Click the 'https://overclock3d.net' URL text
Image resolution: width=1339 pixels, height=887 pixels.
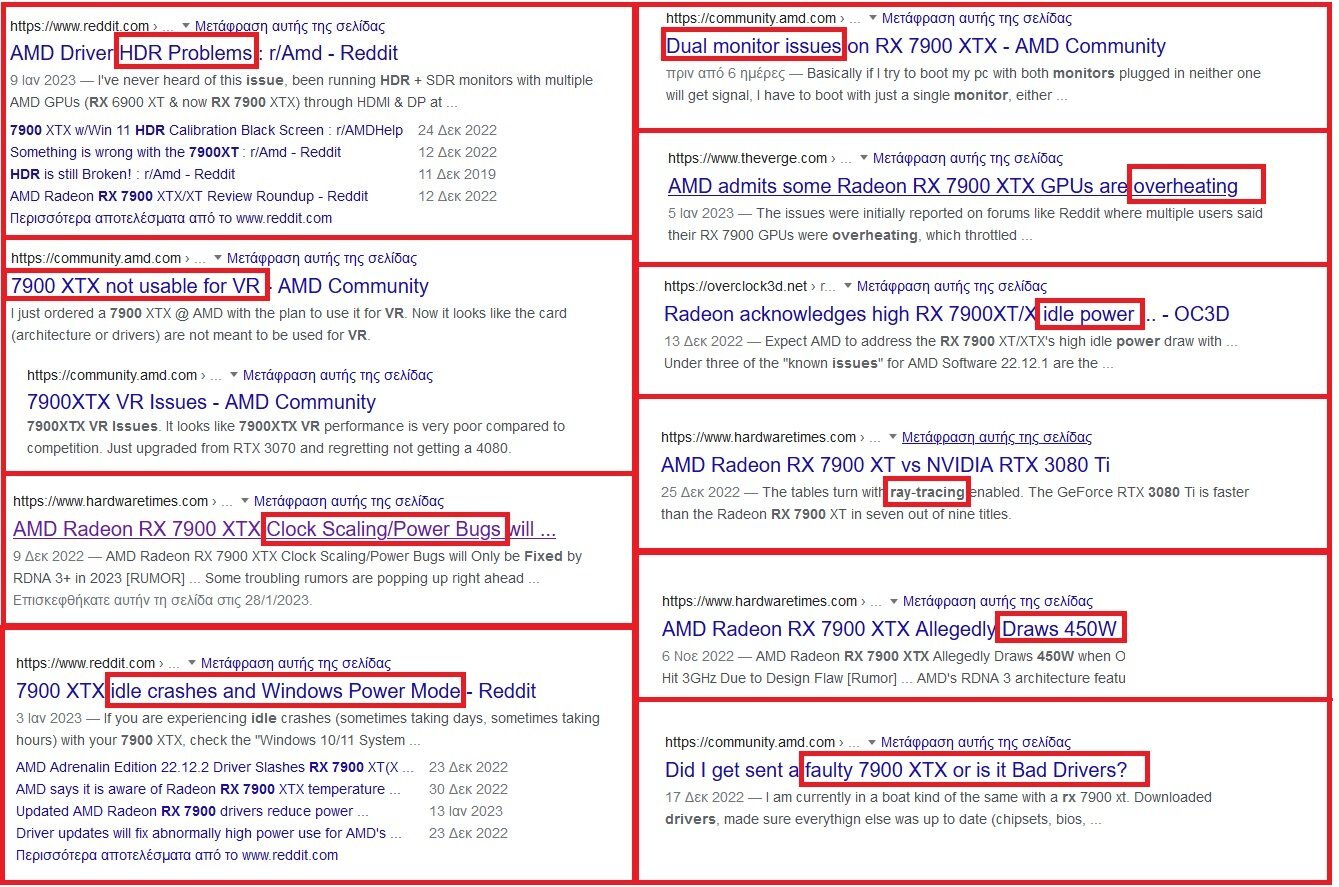coord(735,286)
